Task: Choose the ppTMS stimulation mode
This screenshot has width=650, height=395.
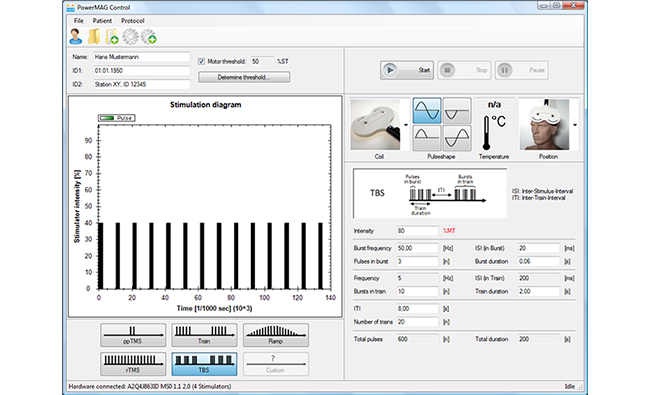Action: pyautogui.click(x=133, y=335)
